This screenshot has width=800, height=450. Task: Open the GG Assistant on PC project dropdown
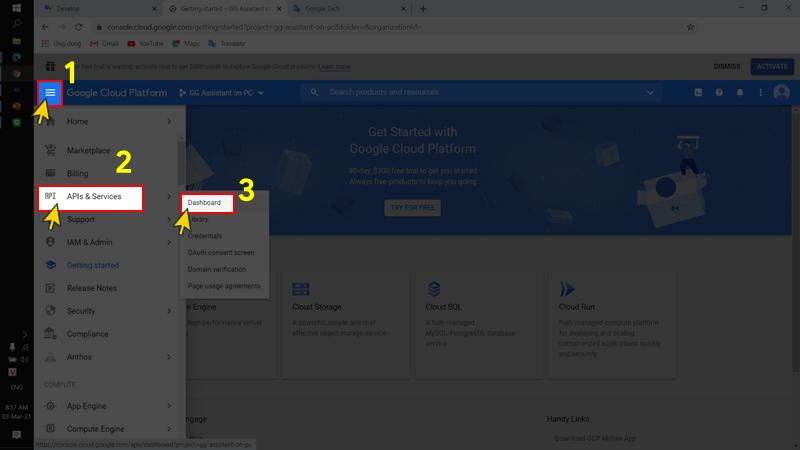pyautogui.click(x=221, y=93)
